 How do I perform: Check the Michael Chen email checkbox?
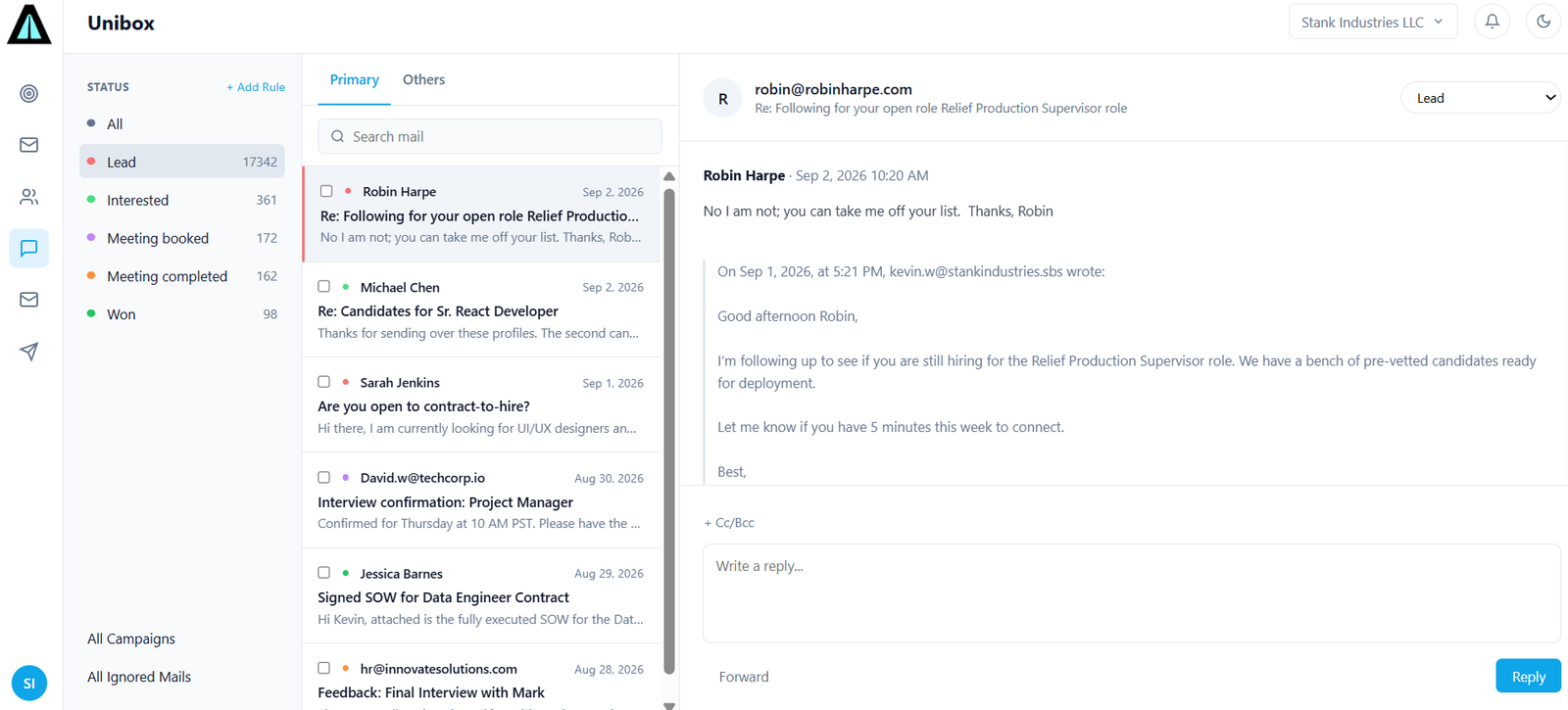[324, 287]
